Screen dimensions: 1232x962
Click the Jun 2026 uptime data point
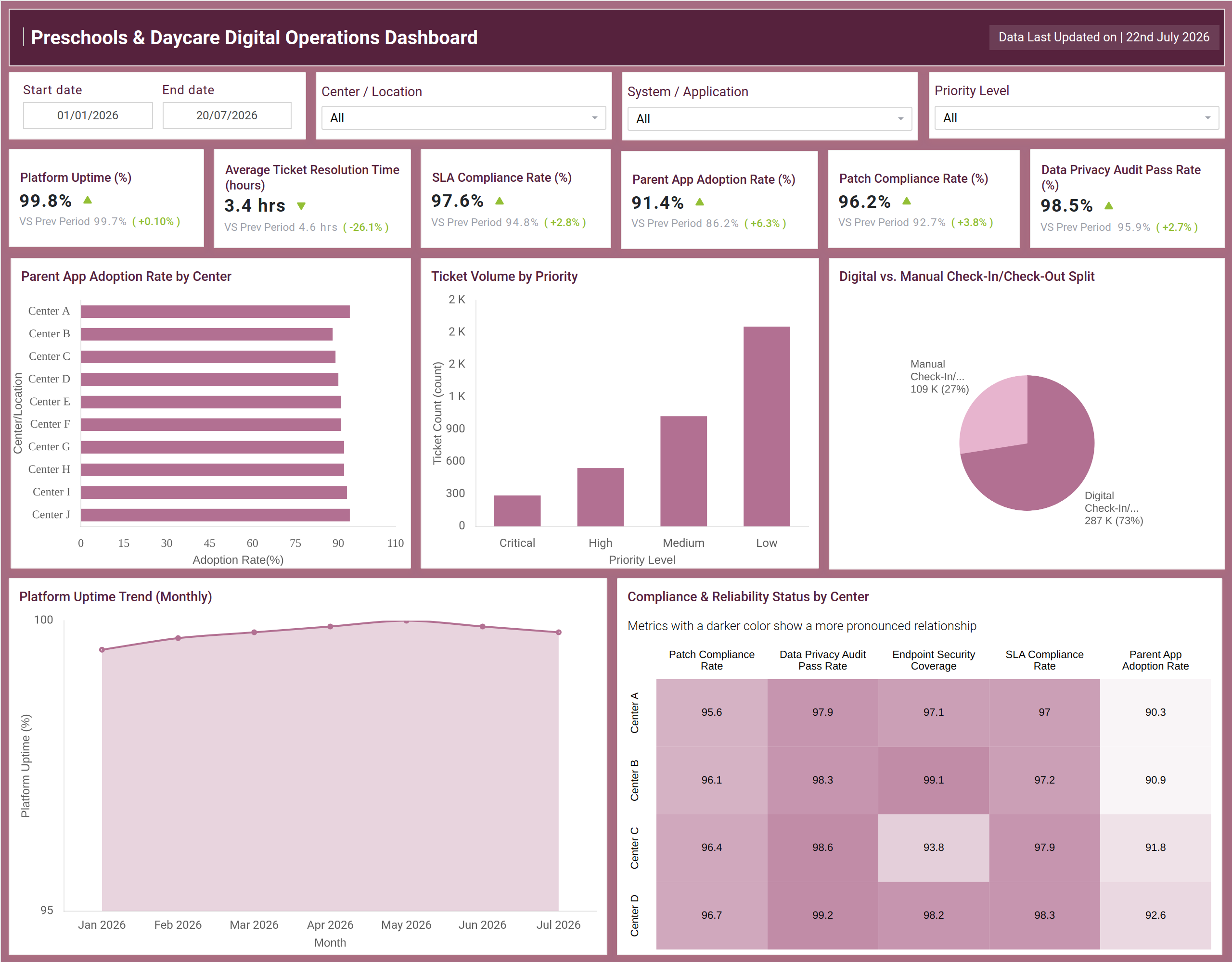point(482,626)
